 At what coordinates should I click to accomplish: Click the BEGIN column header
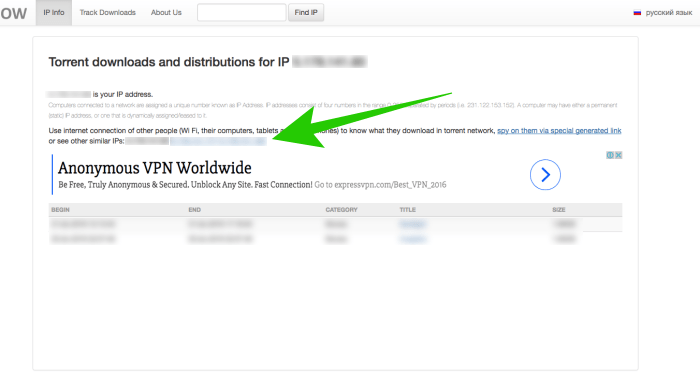point(60,210)
